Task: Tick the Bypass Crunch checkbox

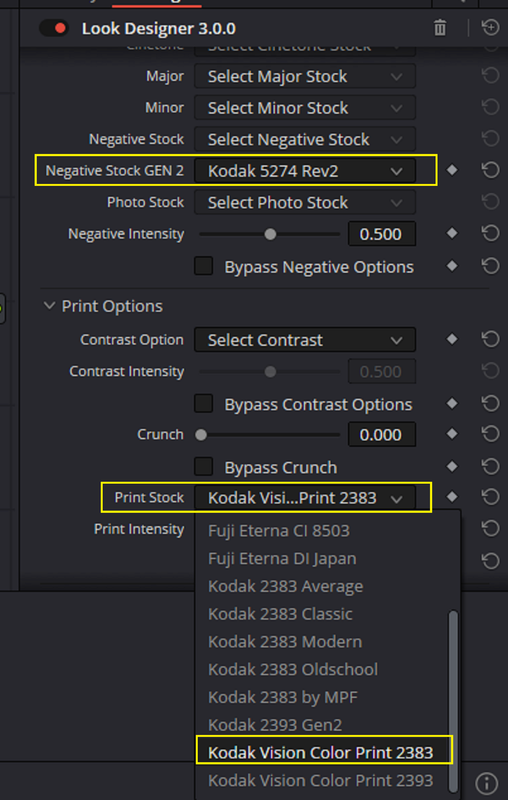Action: pyautogui.click(x=204, y=466)
